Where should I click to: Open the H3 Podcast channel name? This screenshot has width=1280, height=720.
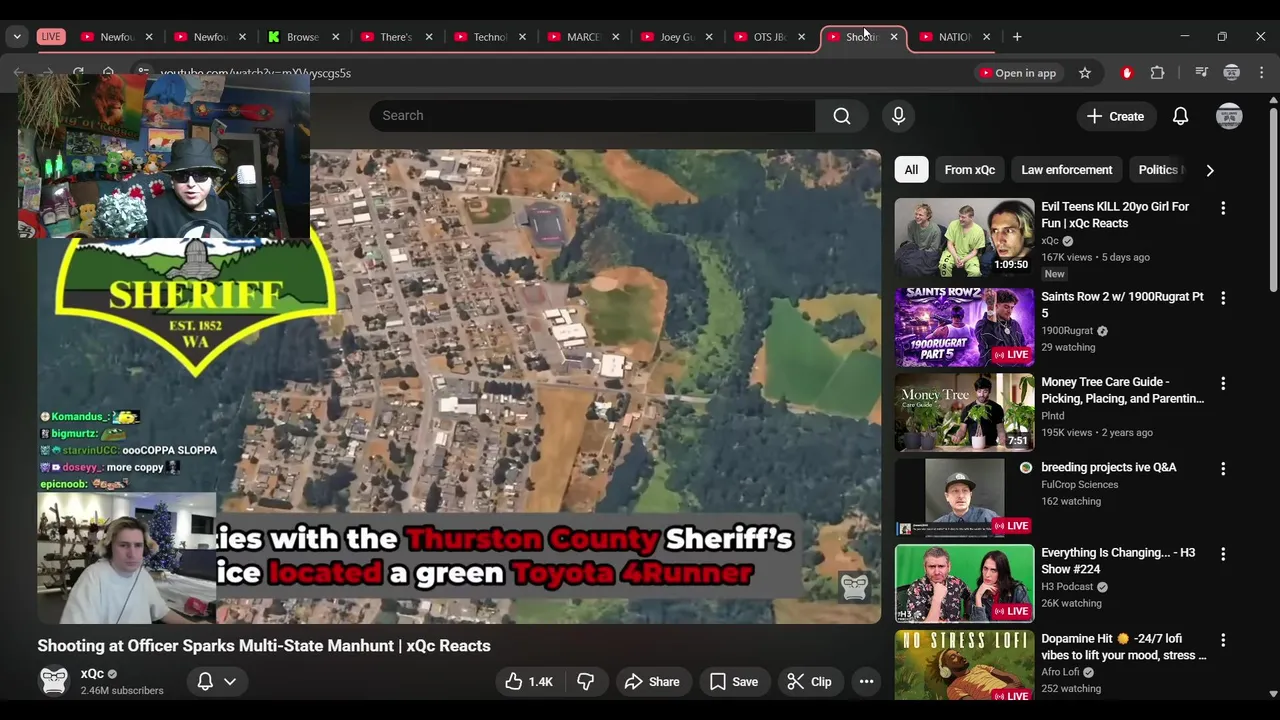pyautogui.click(x=1067, y=587)
